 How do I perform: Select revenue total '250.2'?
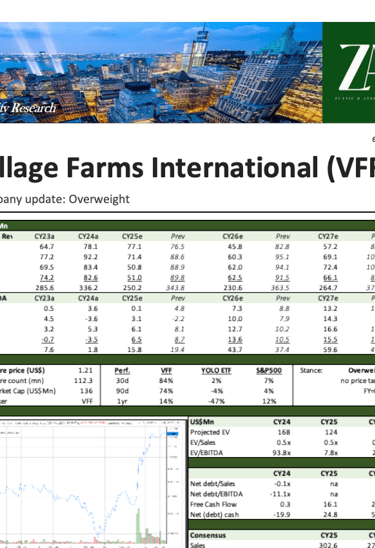coord(132,288)
